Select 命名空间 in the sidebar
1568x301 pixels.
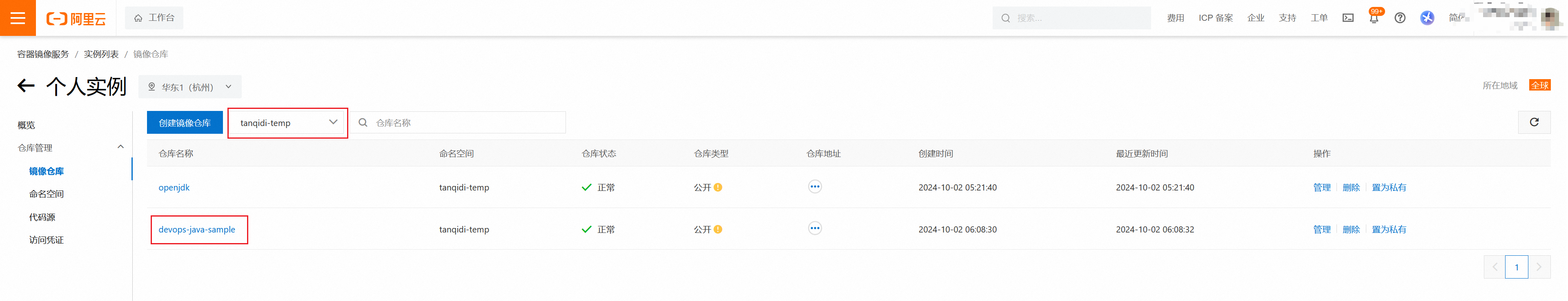pos(46,194)
